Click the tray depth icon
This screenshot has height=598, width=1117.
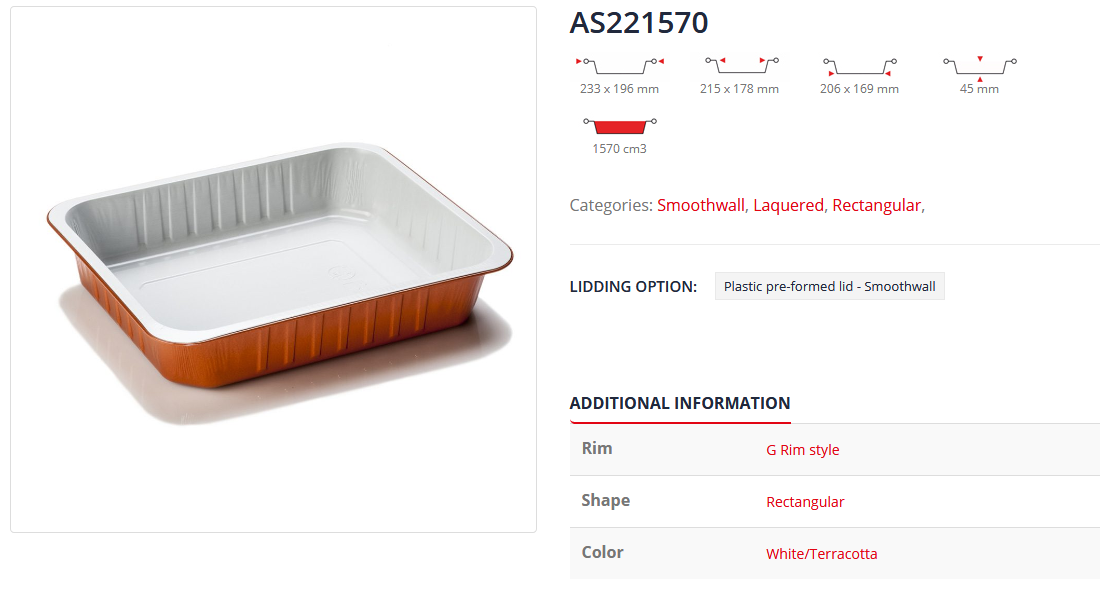[979, 66]
